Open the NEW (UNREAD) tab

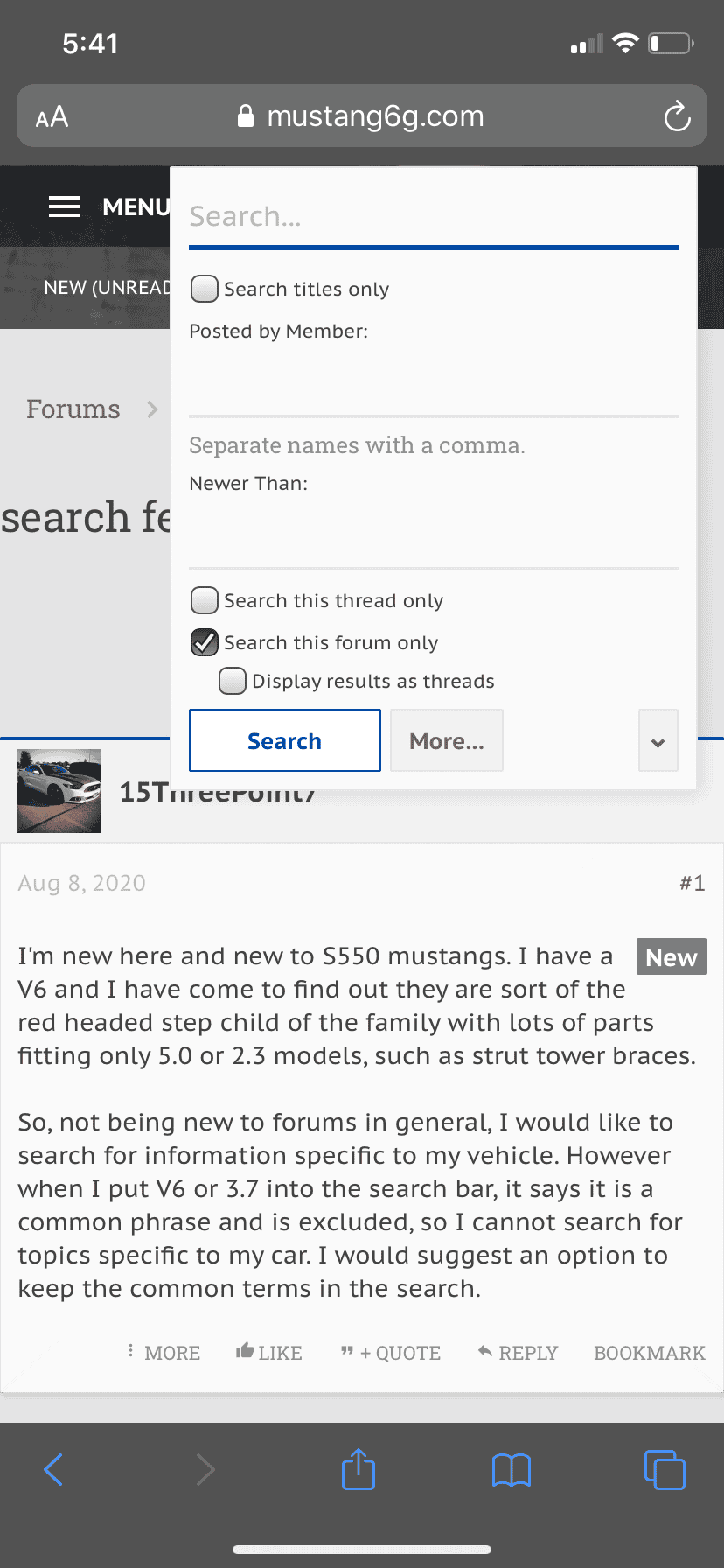[107, 288]
